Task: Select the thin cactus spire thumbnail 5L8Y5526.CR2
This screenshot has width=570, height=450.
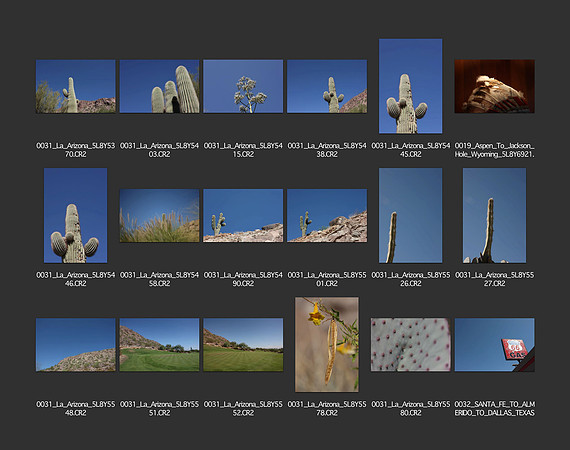Action: tap(411, 216)
